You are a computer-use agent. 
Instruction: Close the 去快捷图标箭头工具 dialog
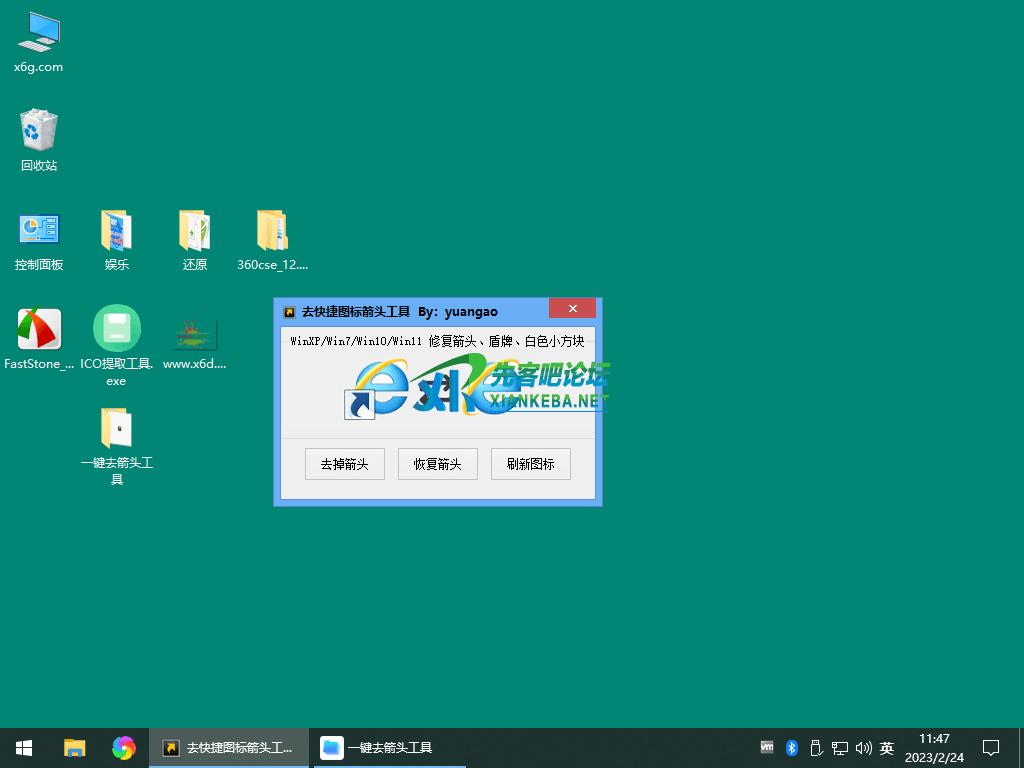point(572,310)
